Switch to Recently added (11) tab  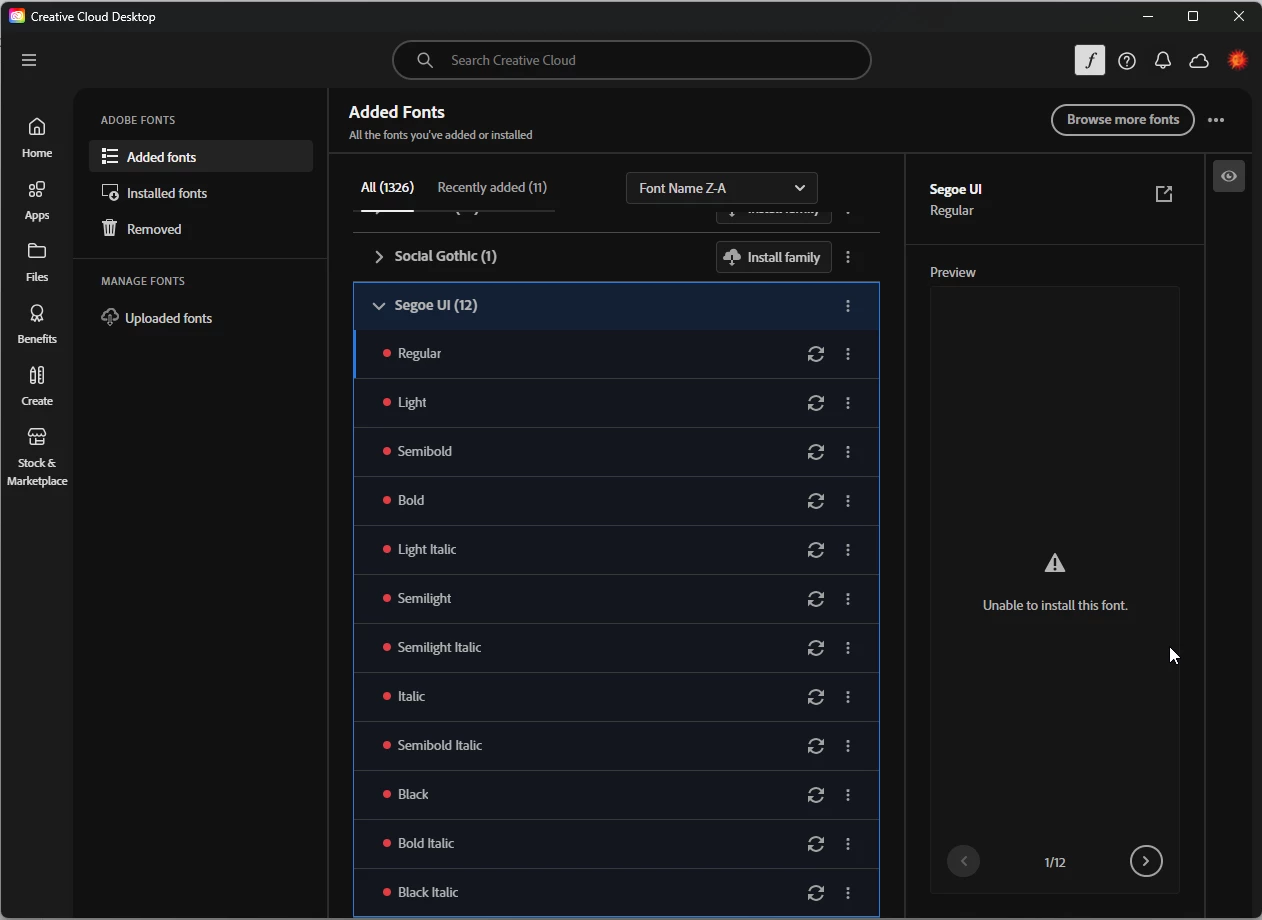point(492,187)
